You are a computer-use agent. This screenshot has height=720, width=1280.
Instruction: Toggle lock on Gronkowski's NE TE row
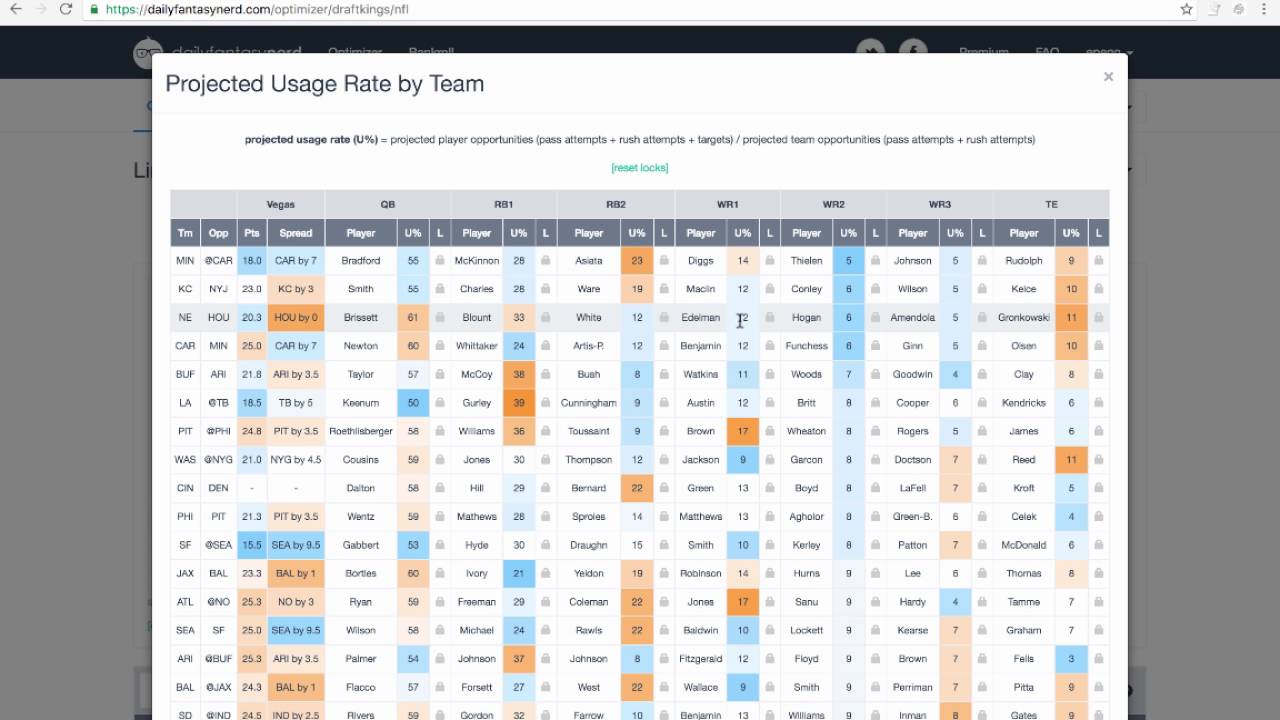click(1098, 318)
